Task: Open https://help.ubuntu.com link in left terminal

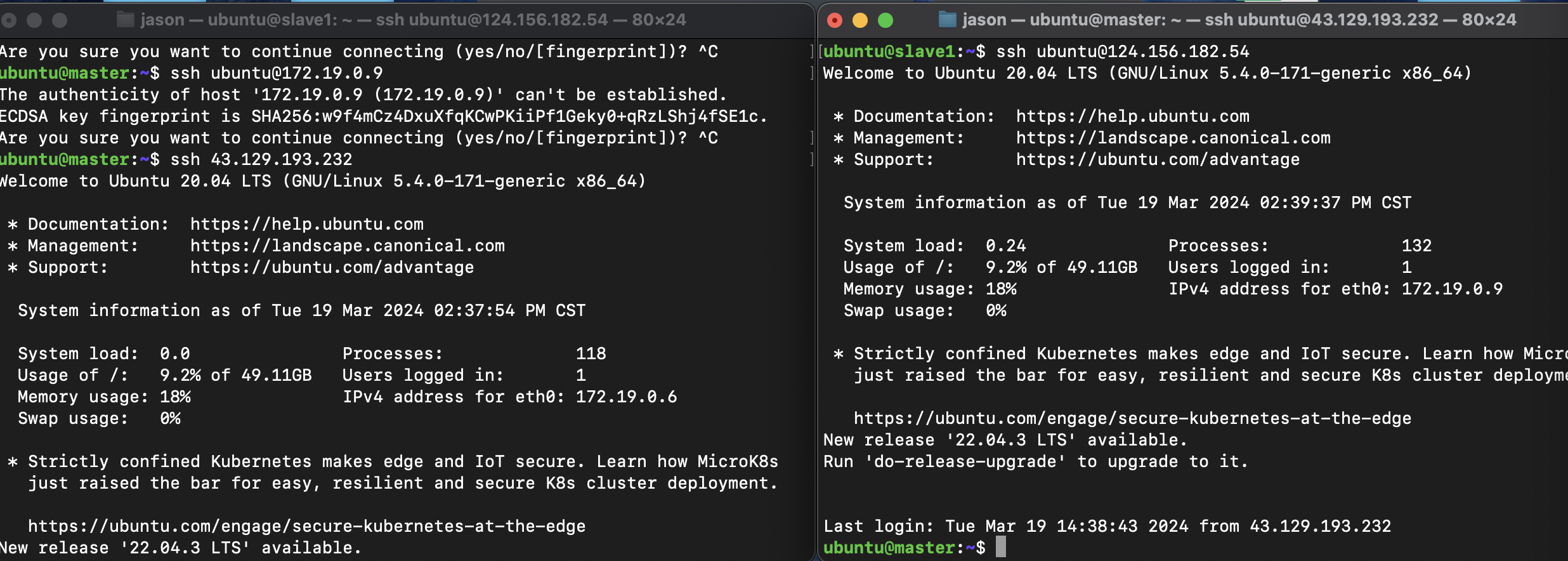Action: pyautogui.click(x=307, y=224)
